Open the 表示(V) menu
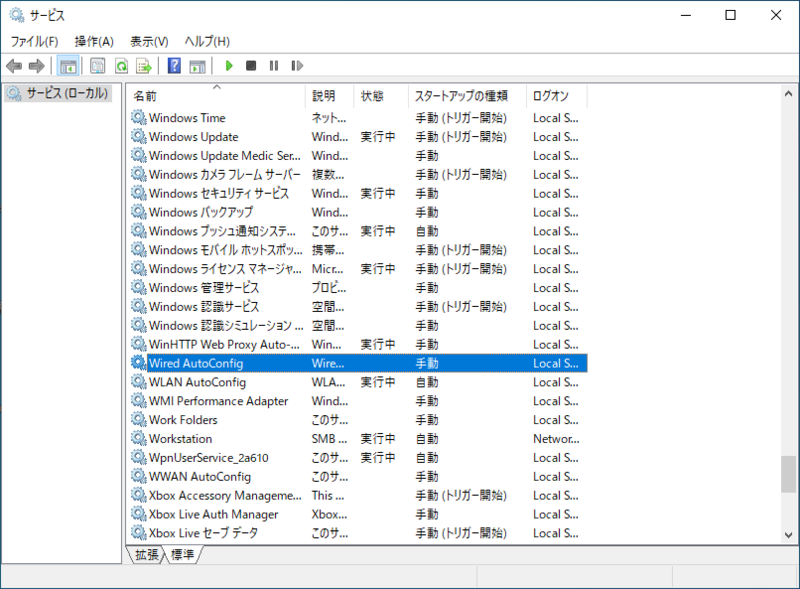 [149, 41]
